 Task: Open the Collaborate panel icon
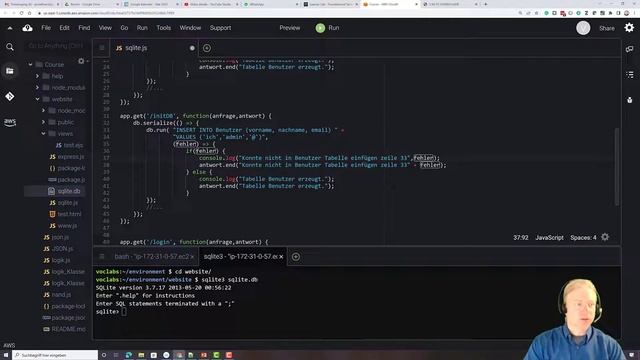[x=629, y=49]
